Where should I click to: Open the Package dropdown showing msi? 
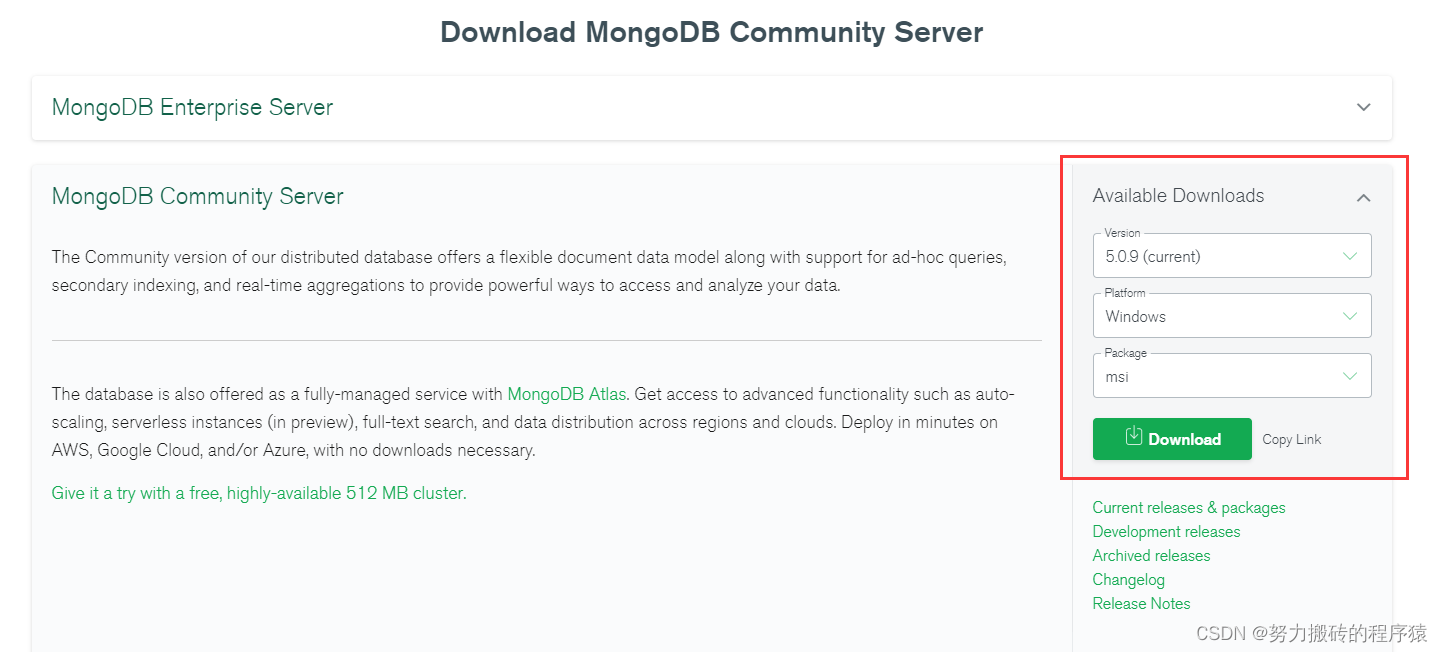click(1220, 377)
